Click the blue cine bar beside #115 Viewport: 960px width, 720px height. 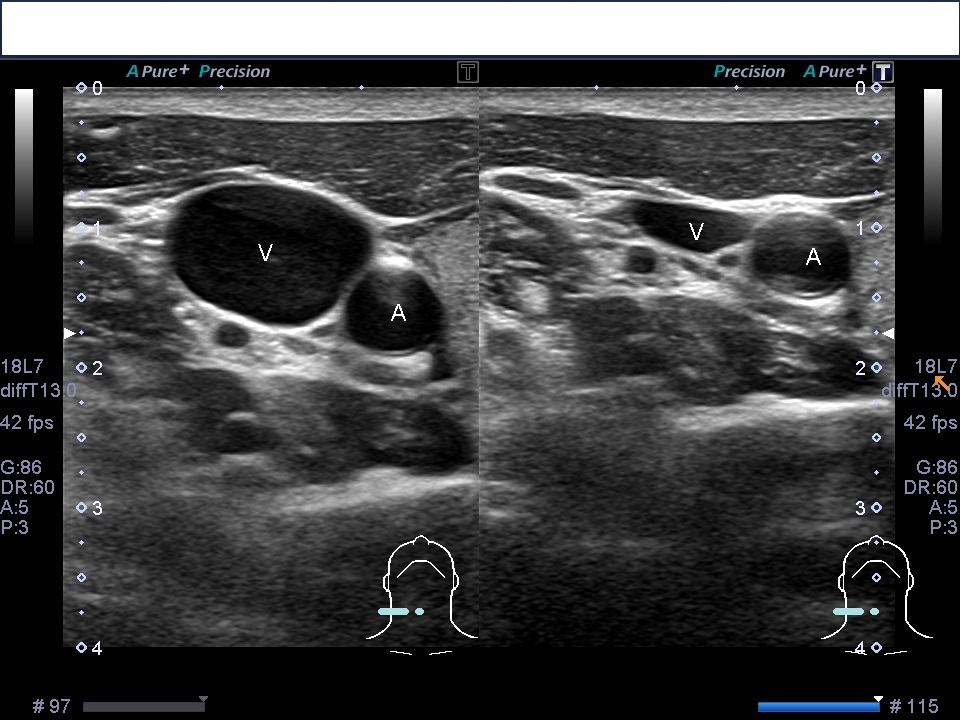coord(820,707)
